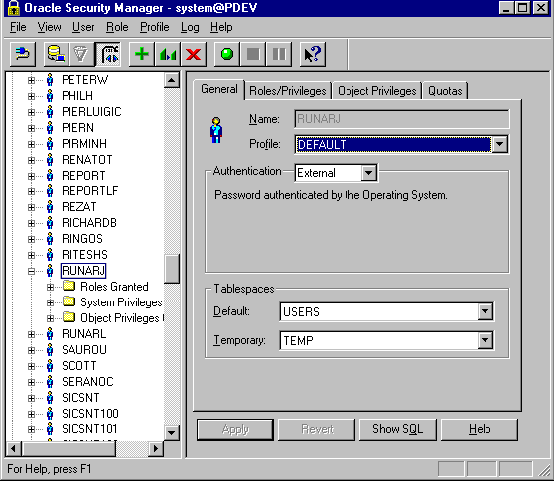Switch to the Roles/Privileges tab

click(x=288, y=91)
